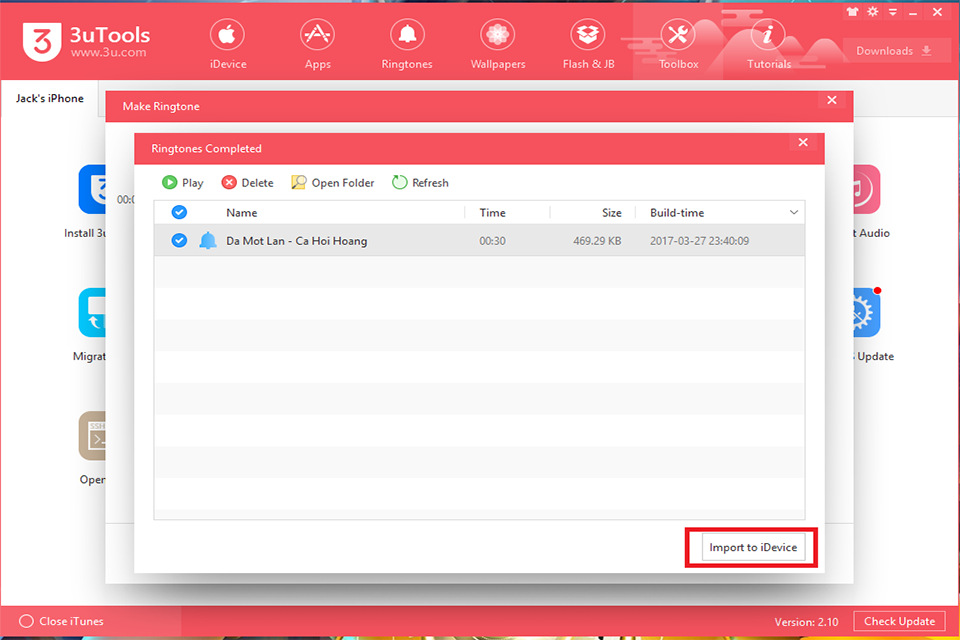Click gear Update tool icon behind dialog

(x=867, y=312)
